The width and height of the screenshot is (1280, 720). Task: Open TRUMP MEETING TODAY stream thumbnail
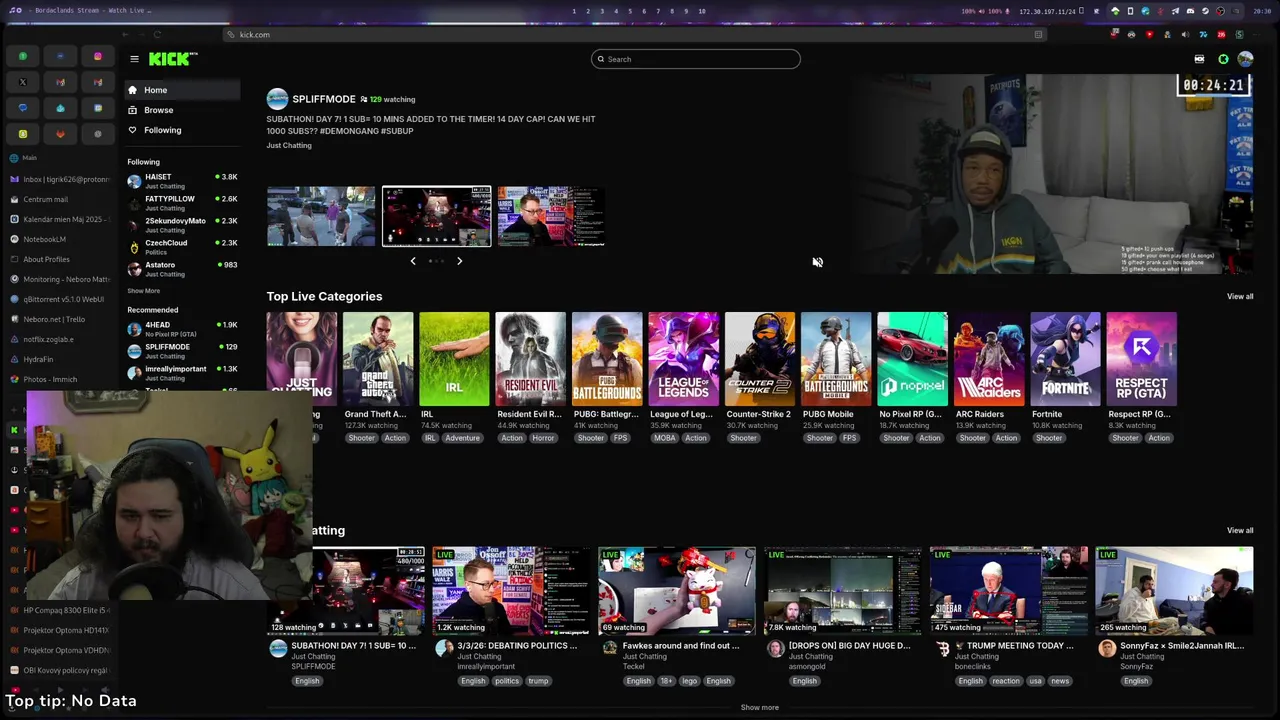(x=1009, y=590)
